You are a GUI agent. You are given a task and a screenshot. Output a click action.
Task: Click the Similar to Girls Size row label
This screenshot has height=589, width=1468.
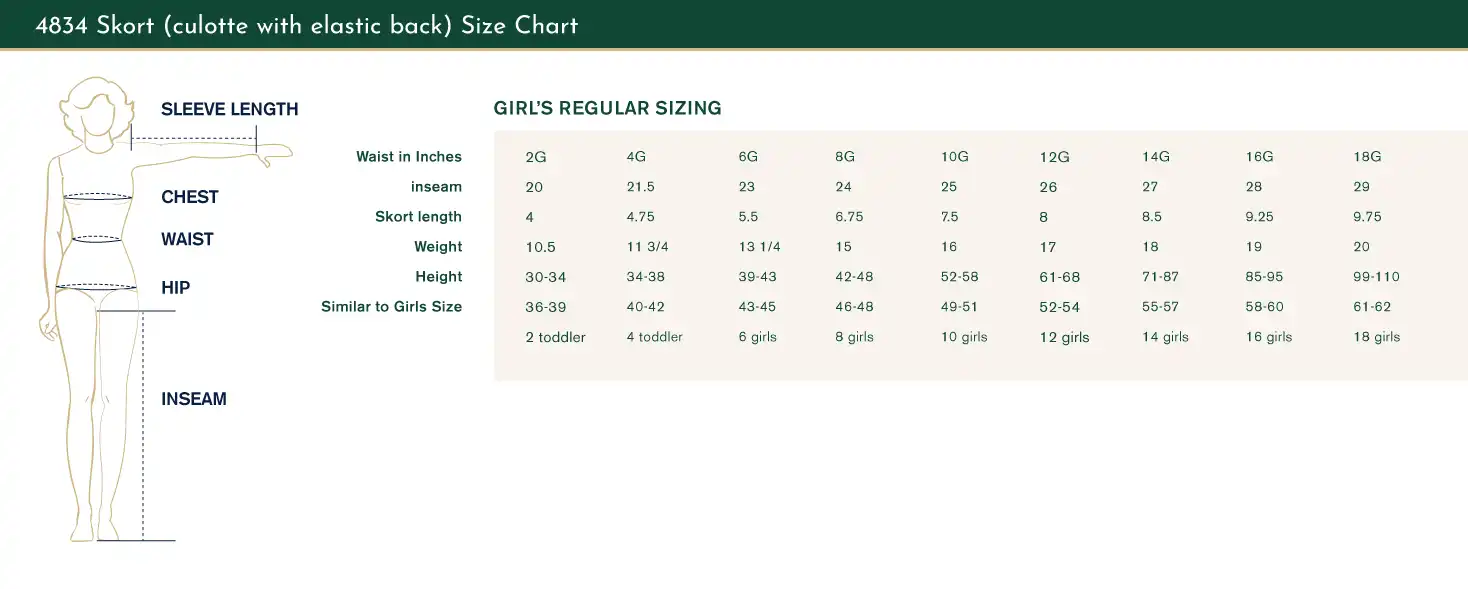[x=391, y=307]
